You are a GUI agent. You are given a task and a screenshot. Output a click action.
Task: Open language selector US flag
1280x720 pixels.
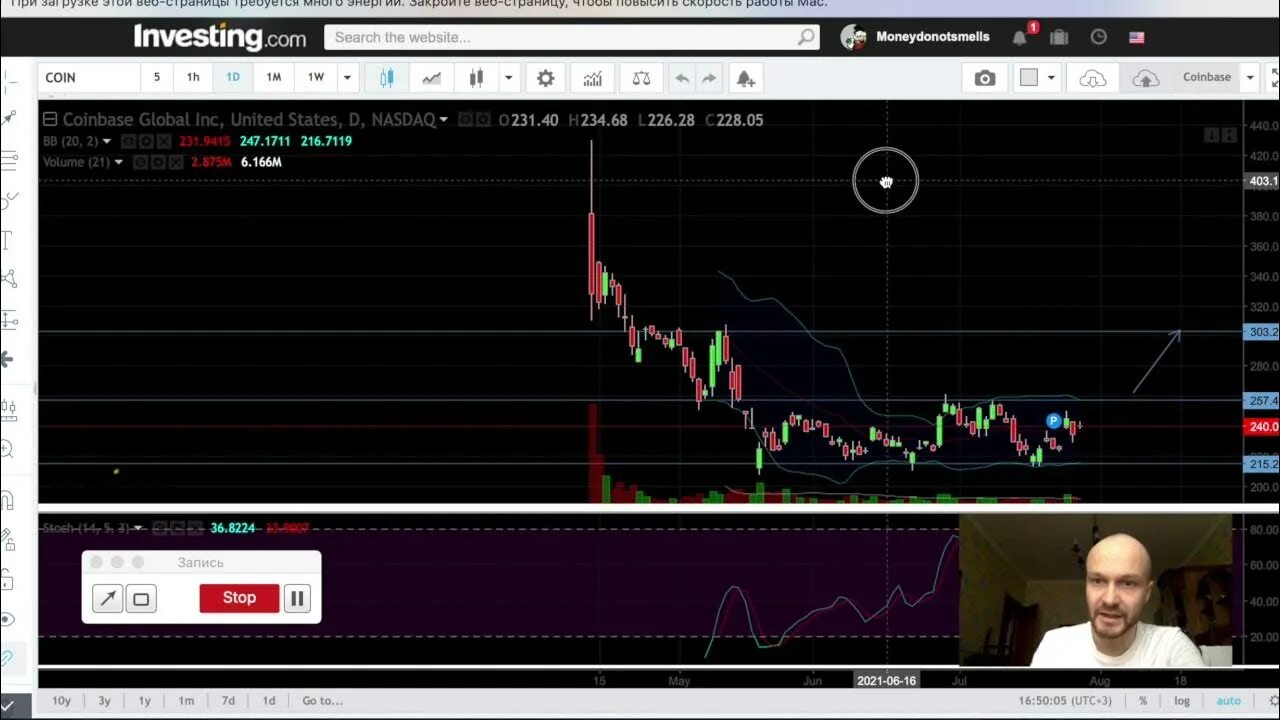pyautogui.click(x=1137, y=37)
